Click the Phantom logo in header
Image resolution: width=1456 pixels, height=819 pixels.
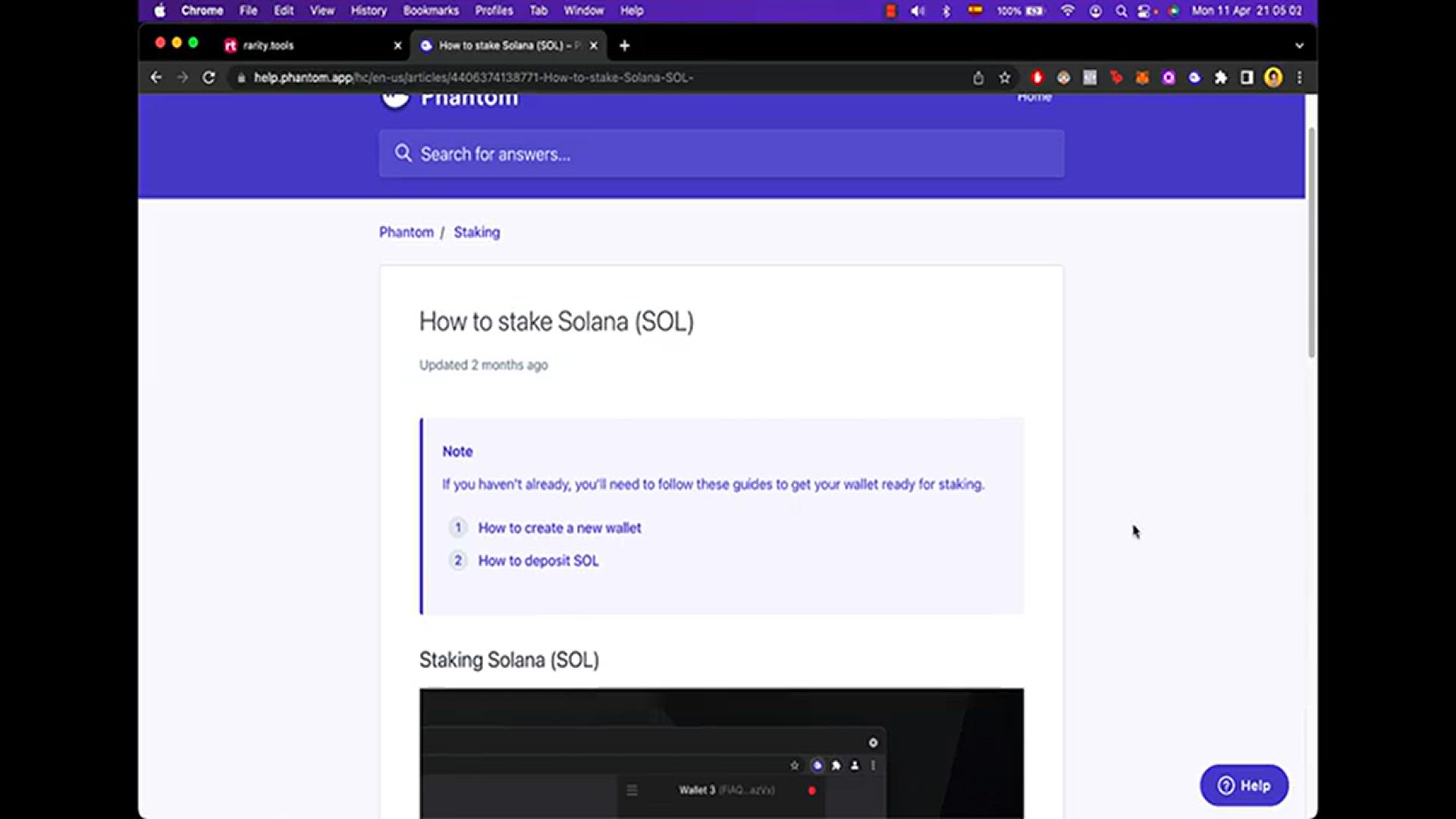(449, 99)
